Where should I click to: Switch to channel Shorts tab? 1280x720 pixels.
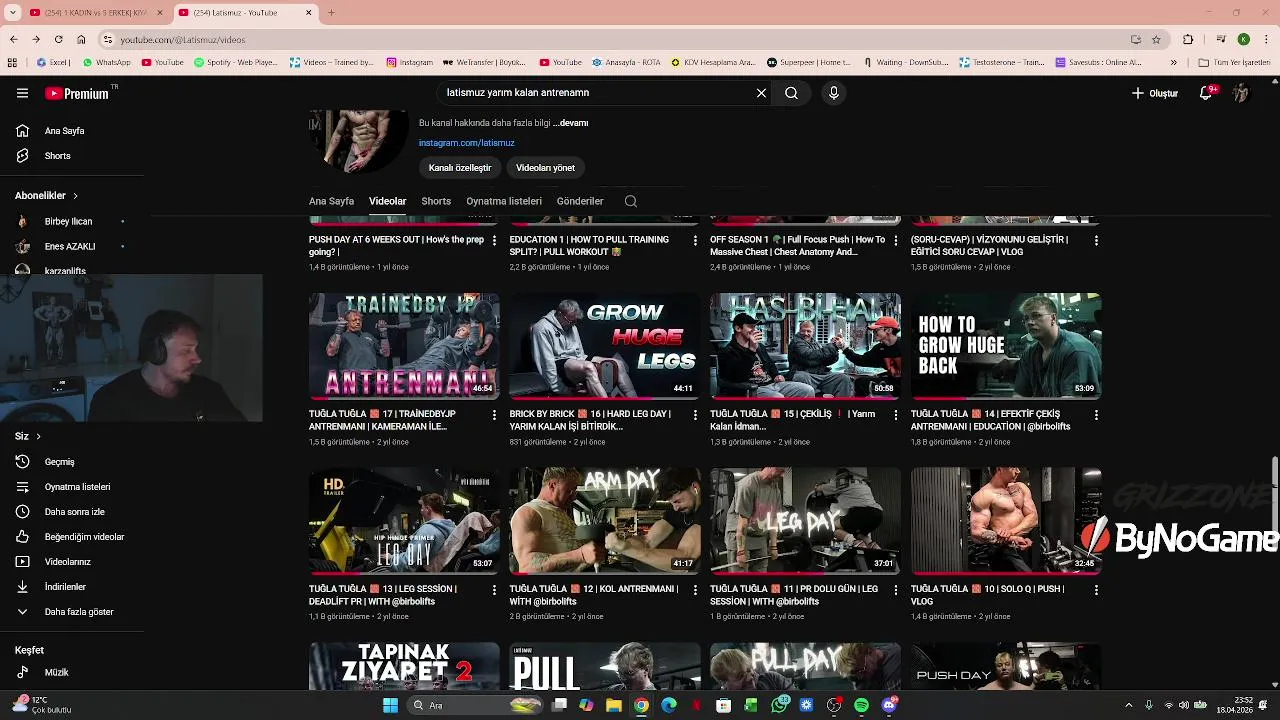pos(436,201)
